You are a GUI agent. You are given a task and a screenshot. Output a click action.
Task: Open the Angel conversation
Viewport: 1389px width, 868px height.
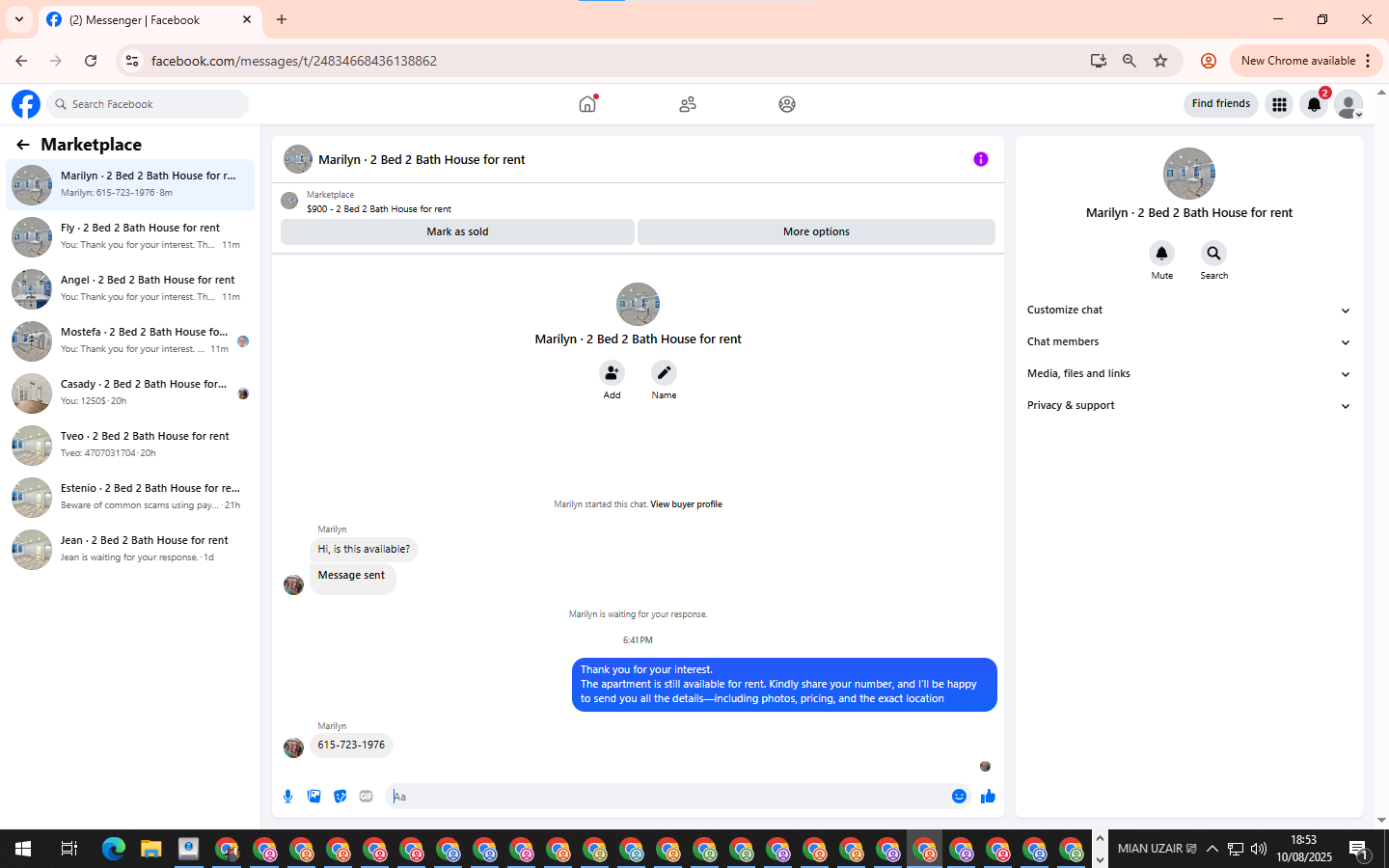click(130, 288)
